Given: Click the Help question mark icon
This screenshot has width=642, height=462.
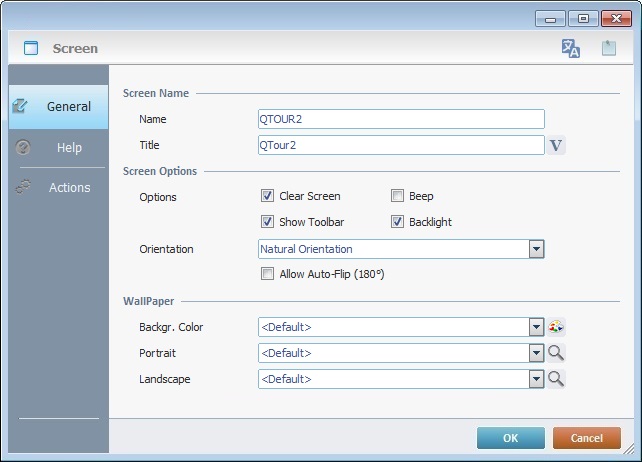Looking at the screenshot, I should pyautogui.click(x=24, y=147).
